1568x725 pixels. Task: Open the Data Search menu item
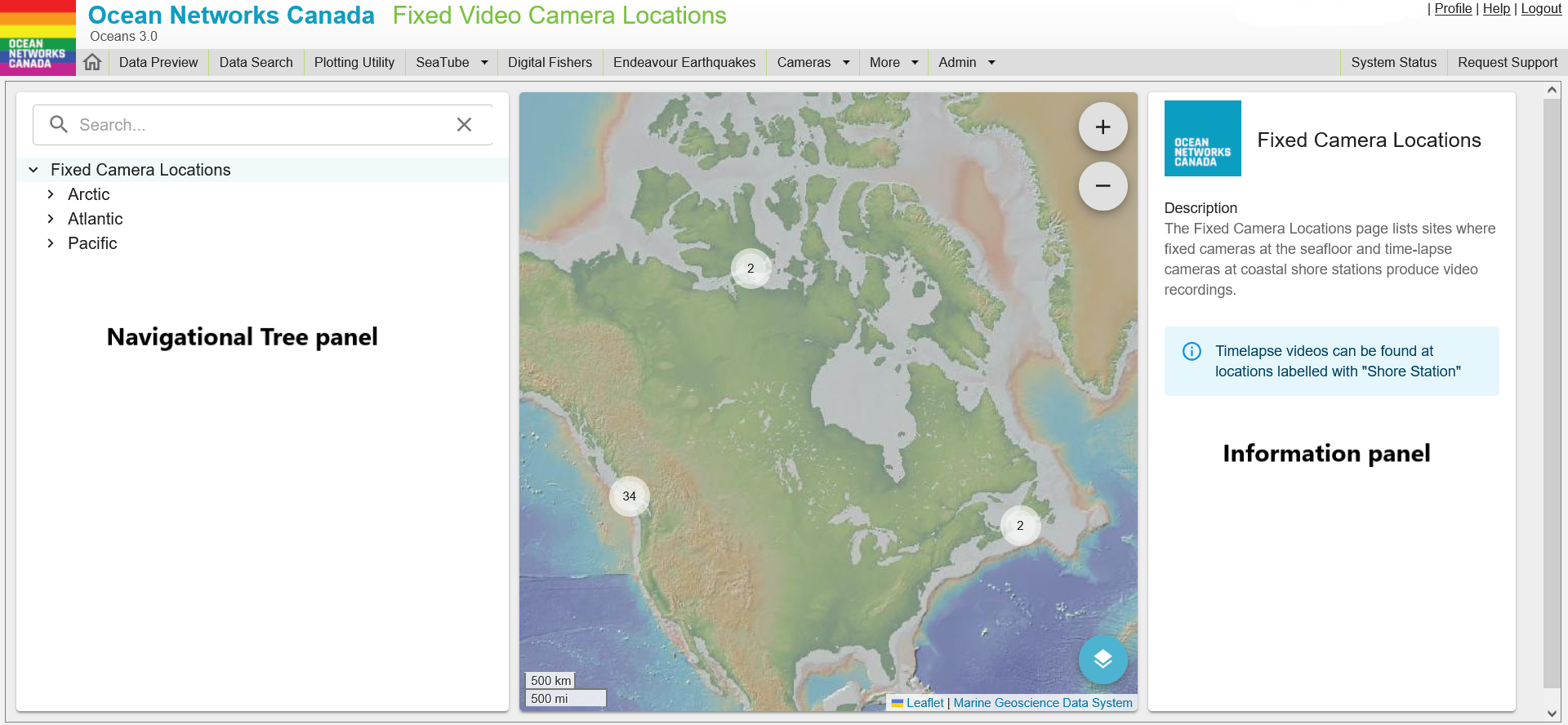tap(256, 62)
